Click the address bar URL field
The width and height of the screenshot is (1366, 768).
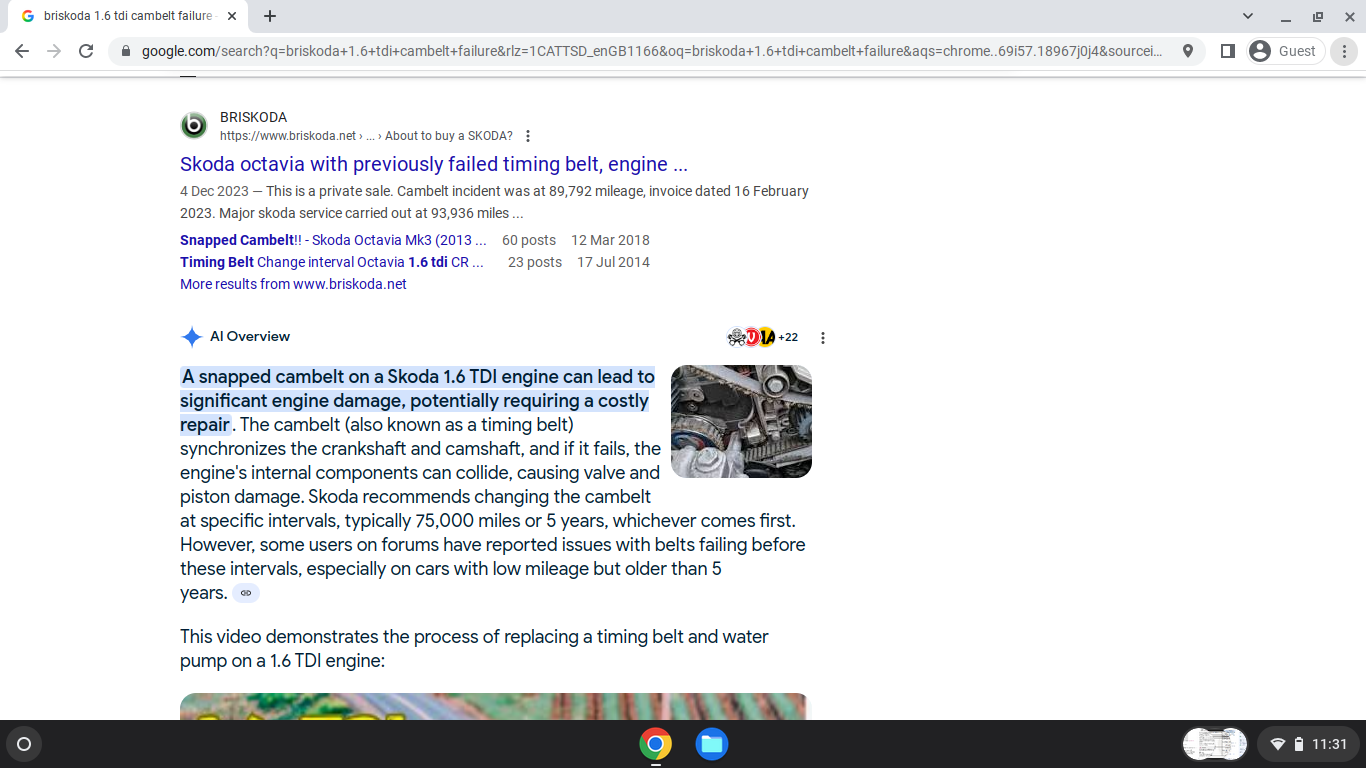coord(652,51)
